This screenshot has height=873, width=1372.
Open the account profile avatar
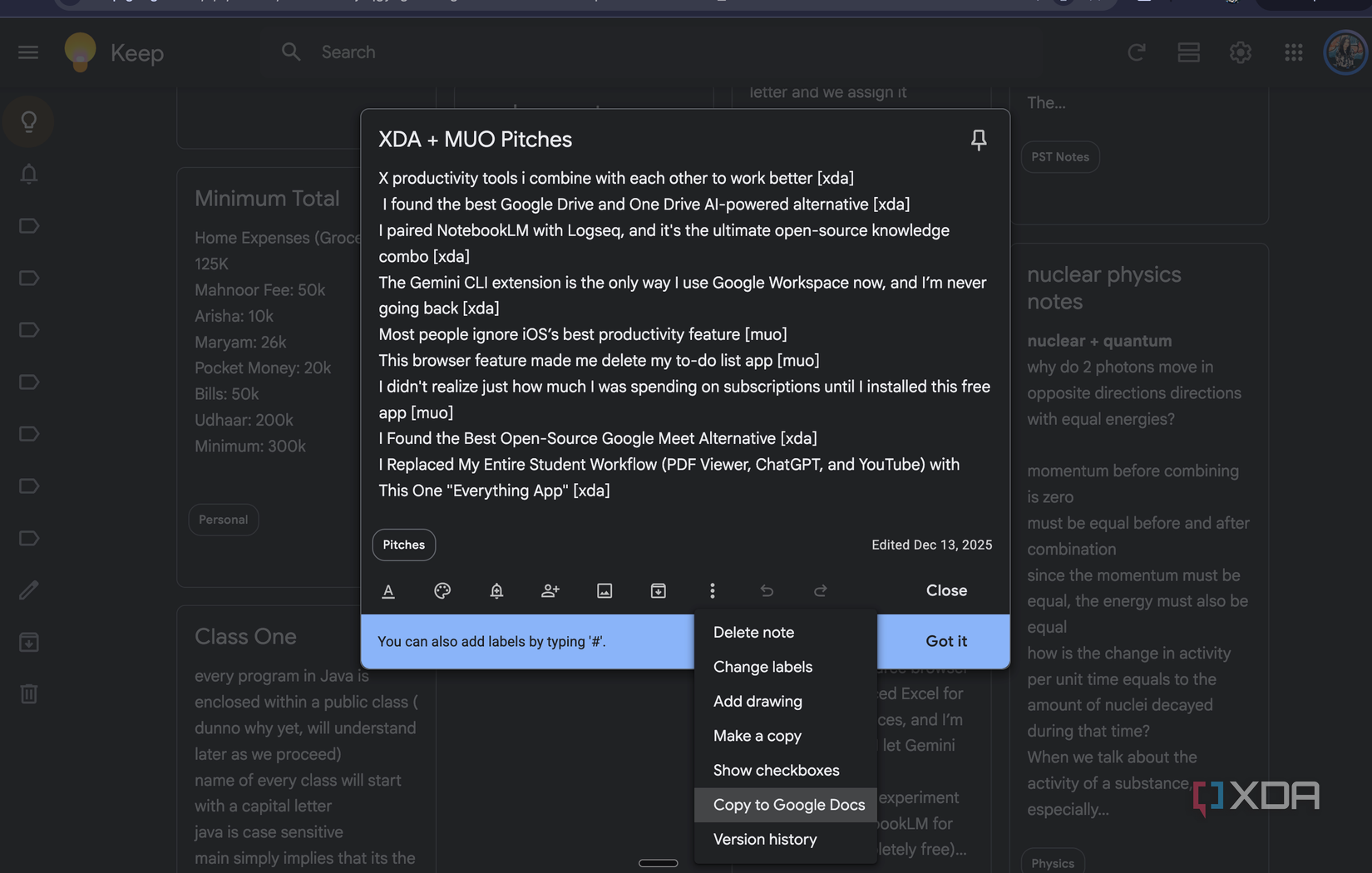coord(1345,52)
